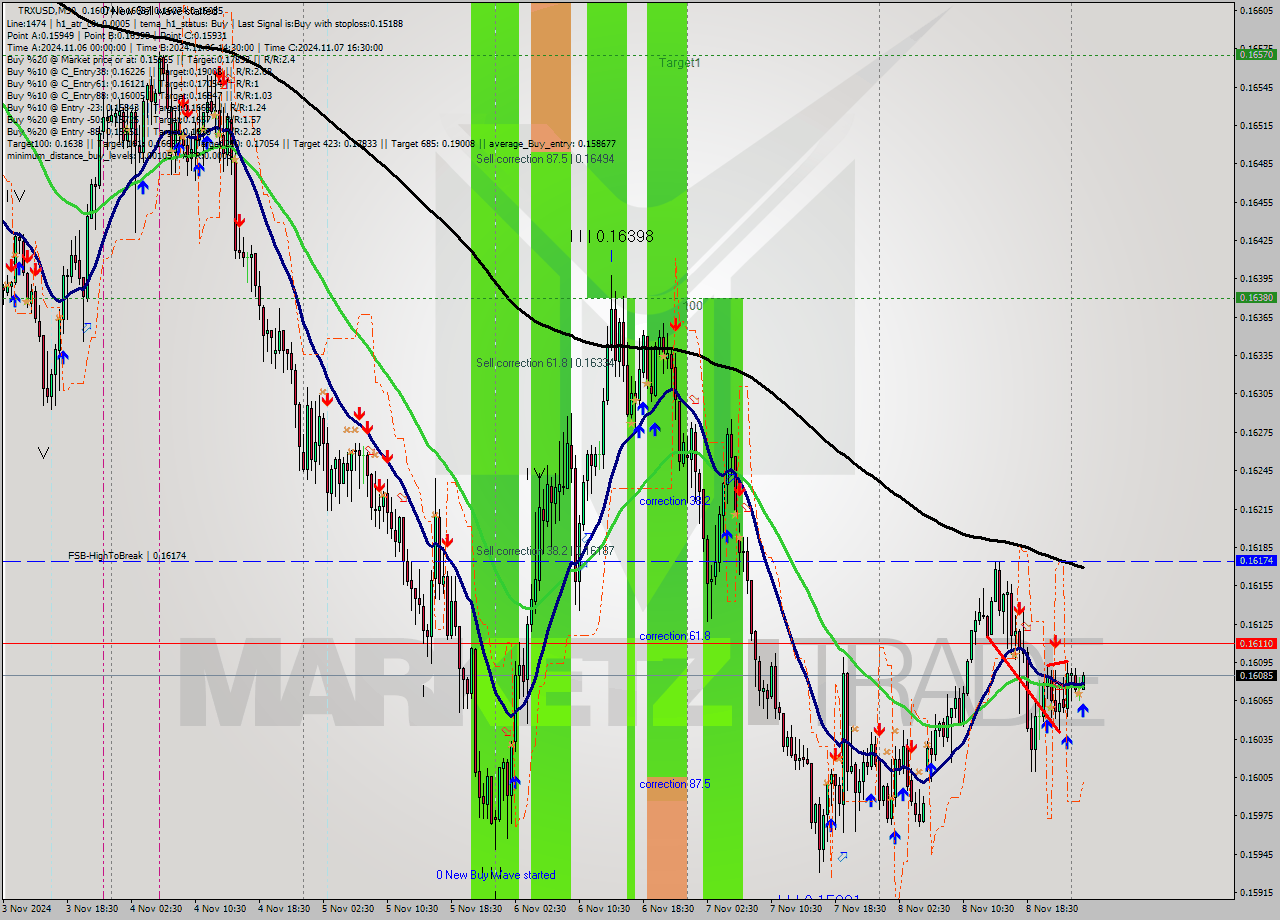Click the 0.16035 price axis value
Viewport: 1280px width, 920px height.
pos(1256,739)
